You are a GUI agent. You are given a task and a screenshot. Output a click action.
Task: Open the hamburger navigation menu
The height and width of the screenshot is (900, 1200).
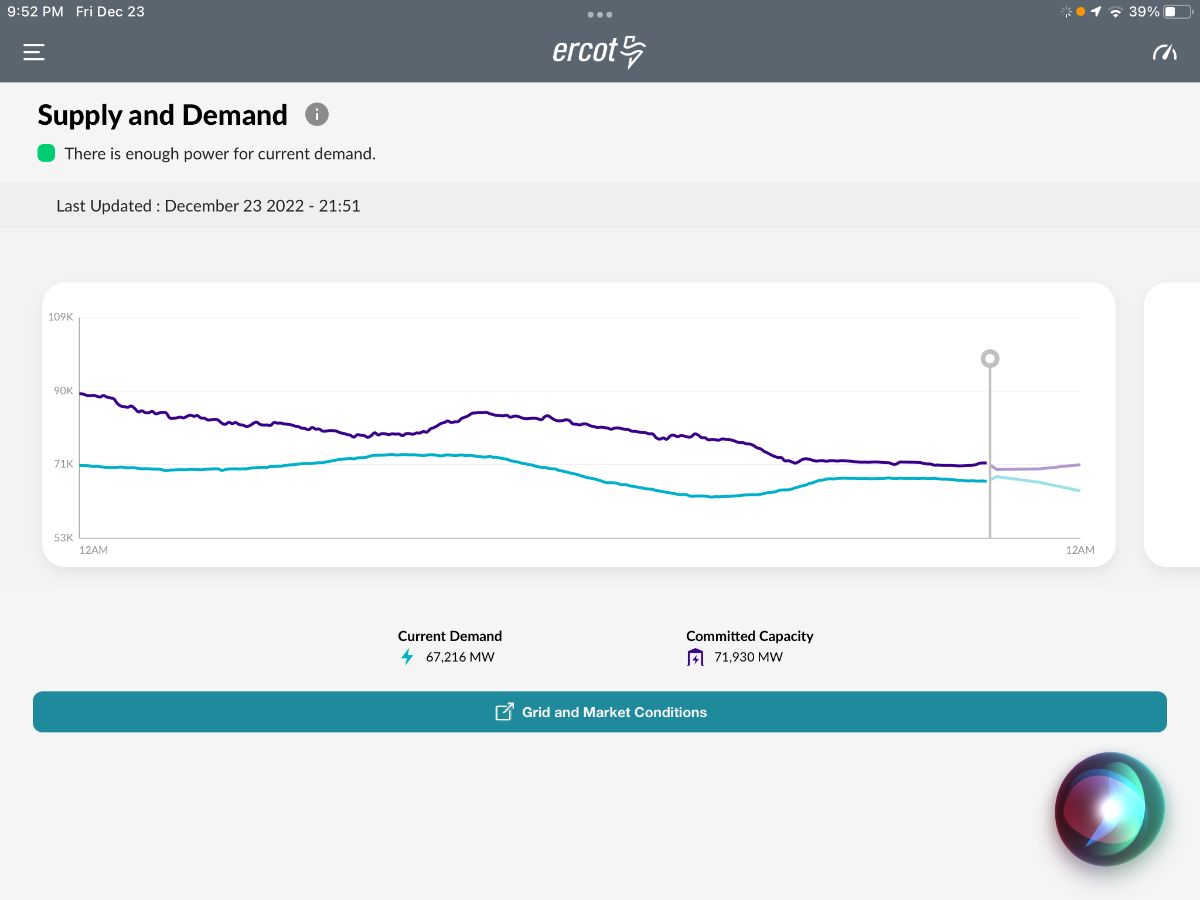pyautogui.click(x=33, y=51)
